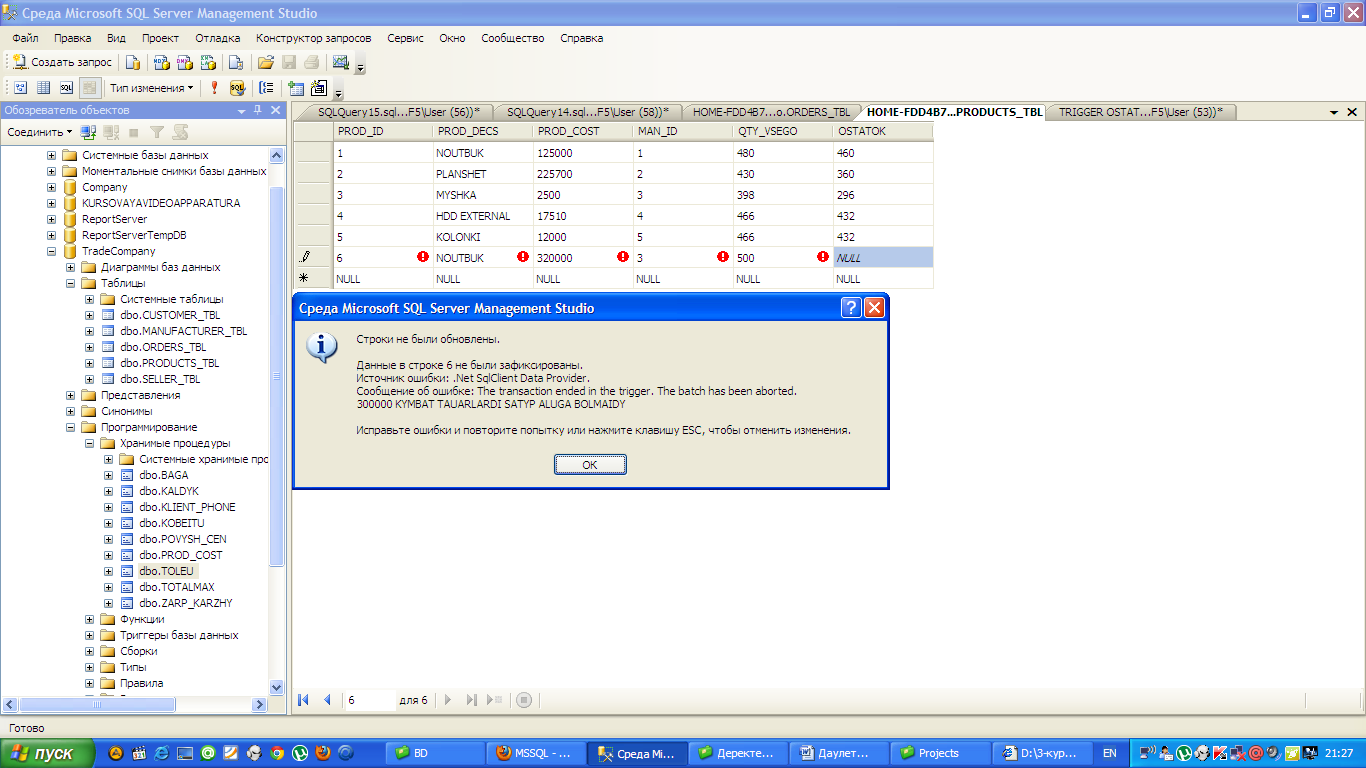Click the MDX query icon
Screen dimensions: 1366x768
coord(161,62)
